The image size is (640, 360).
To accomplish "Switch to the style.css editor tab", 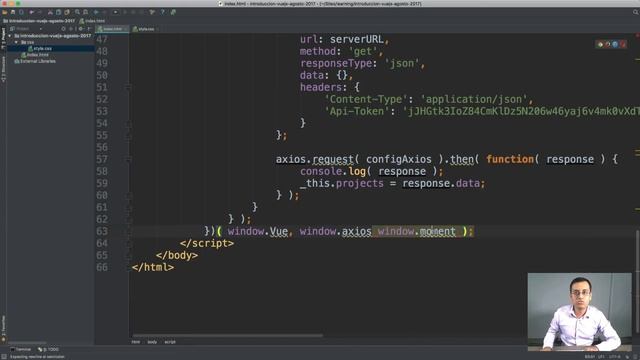I will [145, 29].
